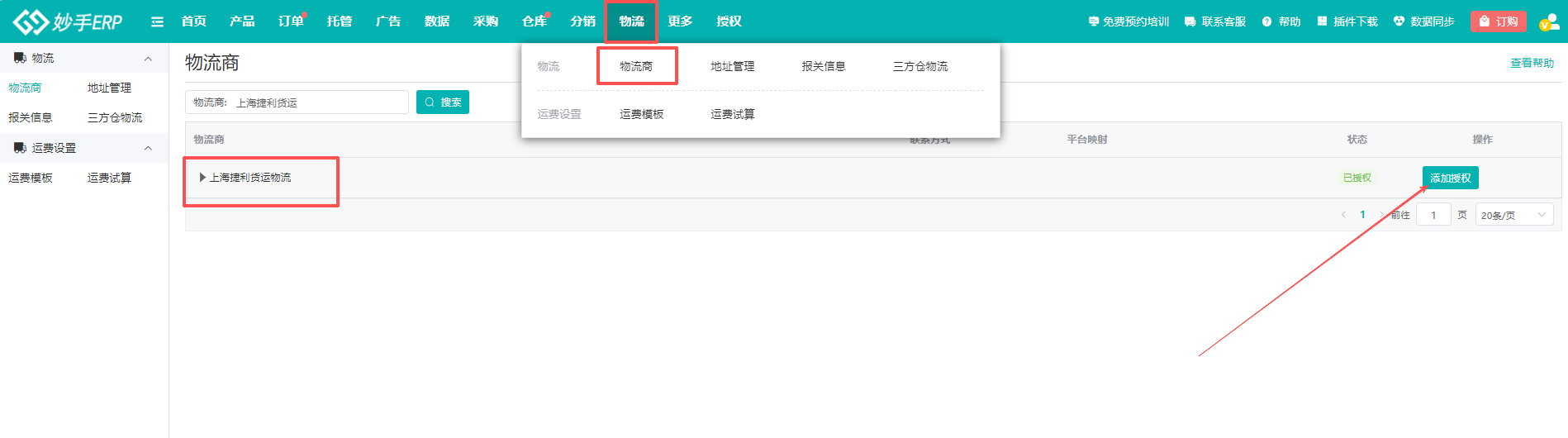Open the 分销 top menu

pyautogui.click(x=583, y=21)
